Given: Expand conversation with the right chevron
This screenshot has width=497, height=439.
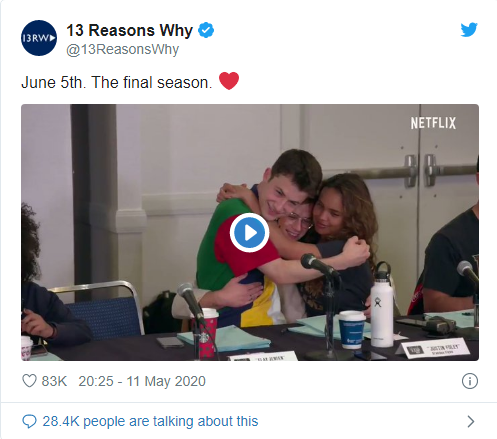Looking at the screenshot, I should point(471,421).
